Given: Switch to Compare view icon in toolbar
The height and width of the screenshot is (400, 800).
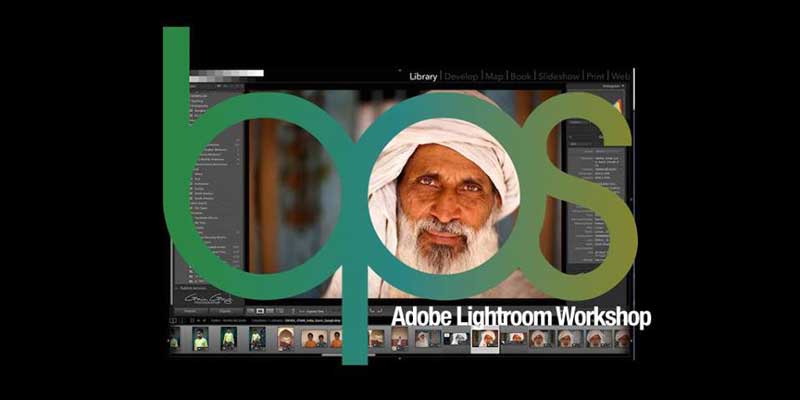Looking at the screenshot, I should [x=269, y=310].
